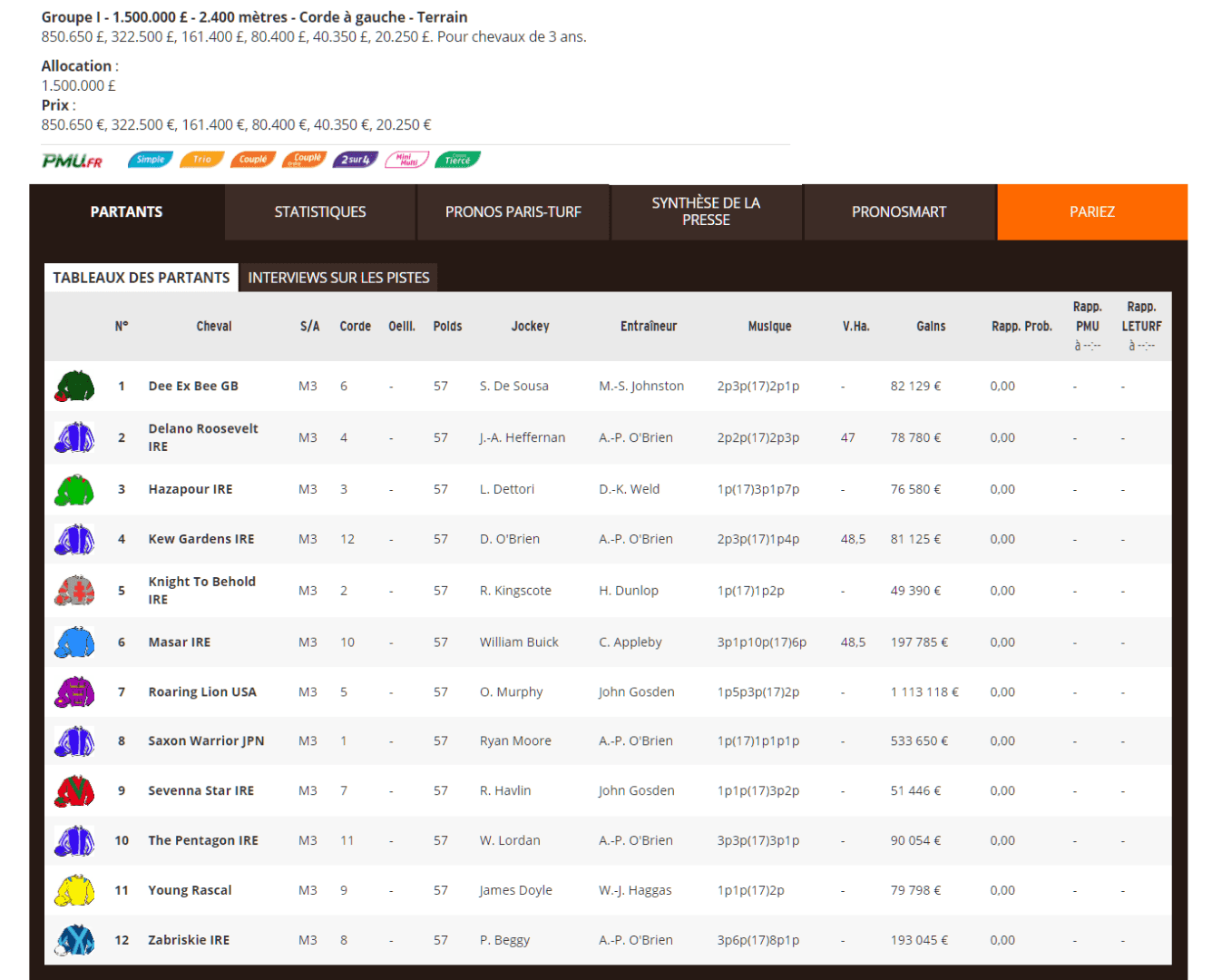The width and height of the screenshot is (1212, 980).
Task: Click the orange Pariez button
Action: 1091,212
